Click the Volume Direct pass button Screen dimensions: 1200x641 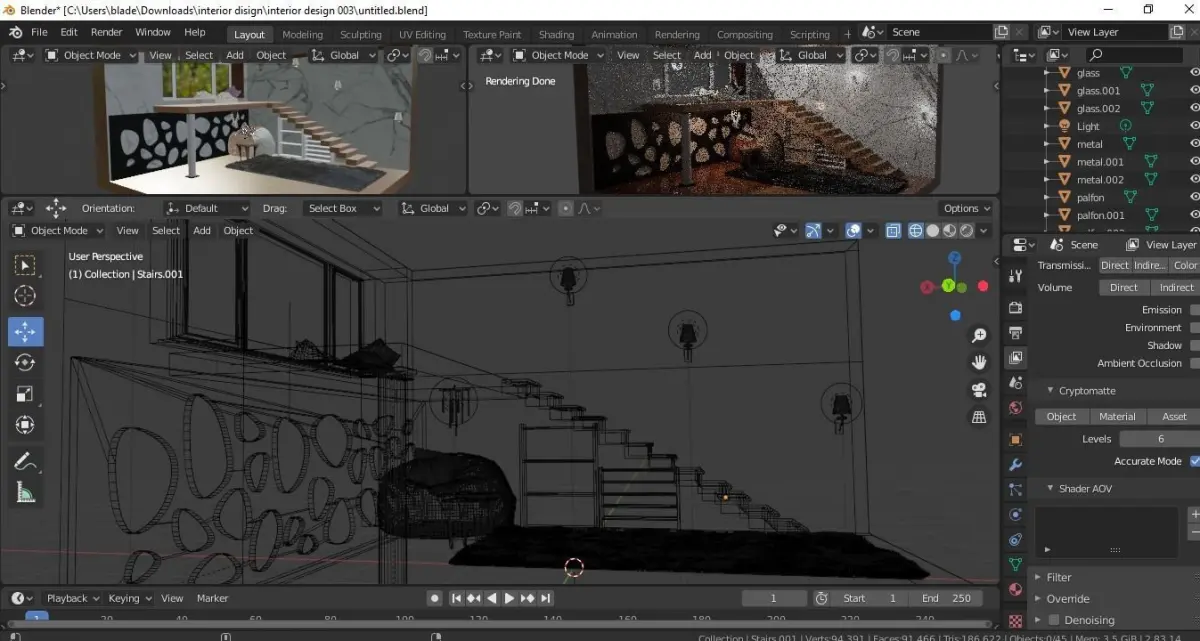tap(1123, 287)
